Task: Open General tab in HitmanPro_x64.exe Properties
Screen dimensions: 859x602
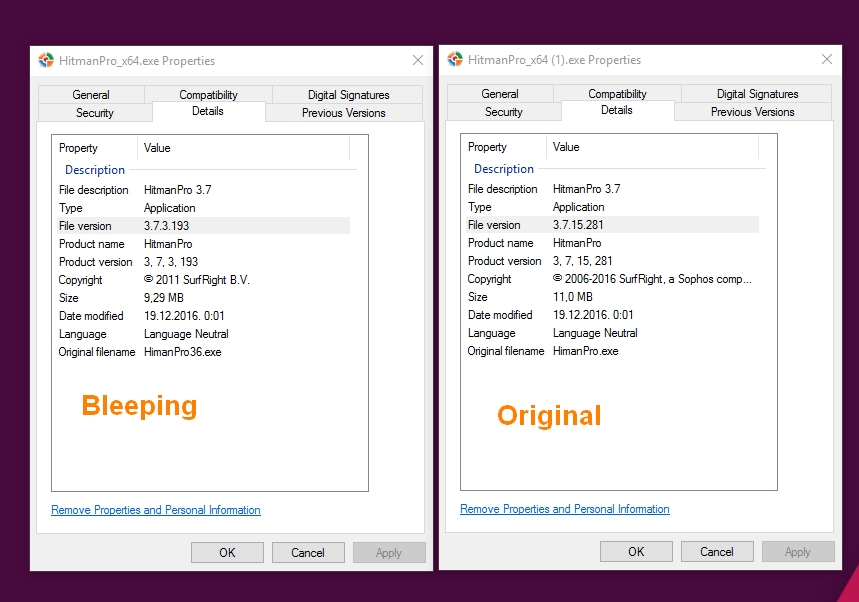Action: click(91, 94)
